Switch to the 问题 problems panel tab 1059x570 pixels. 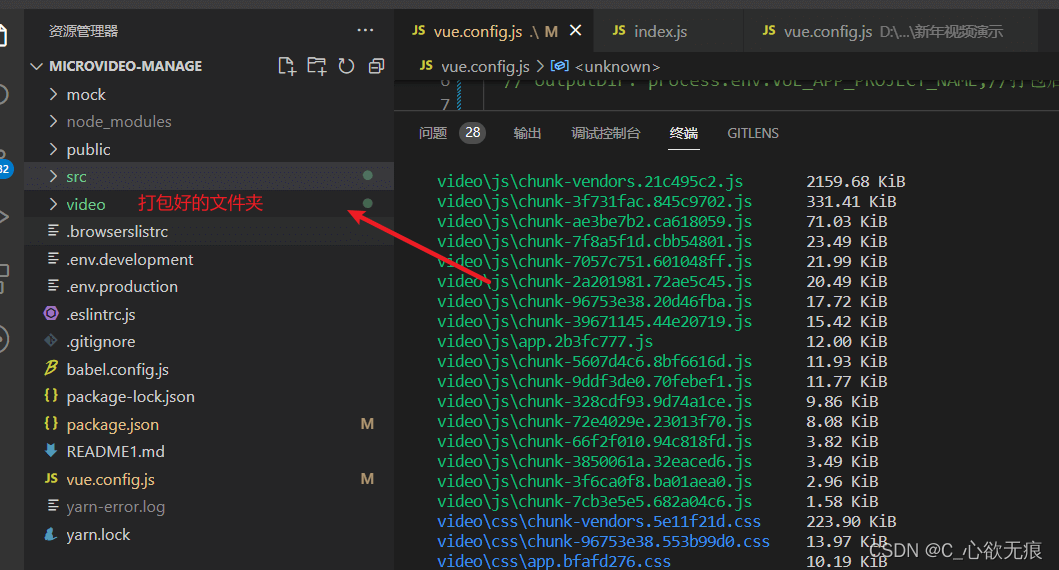433,133
